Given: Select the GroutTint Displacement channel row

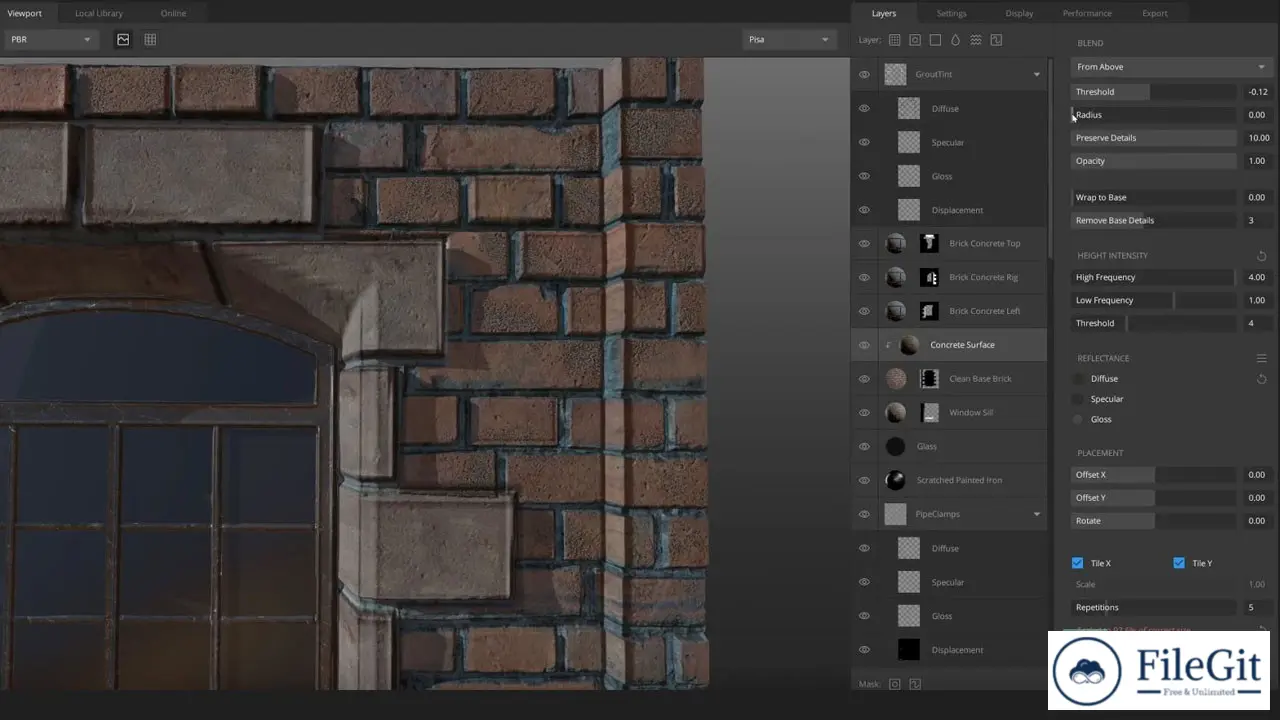Looking at the screenshot, I should coord(949,210).
